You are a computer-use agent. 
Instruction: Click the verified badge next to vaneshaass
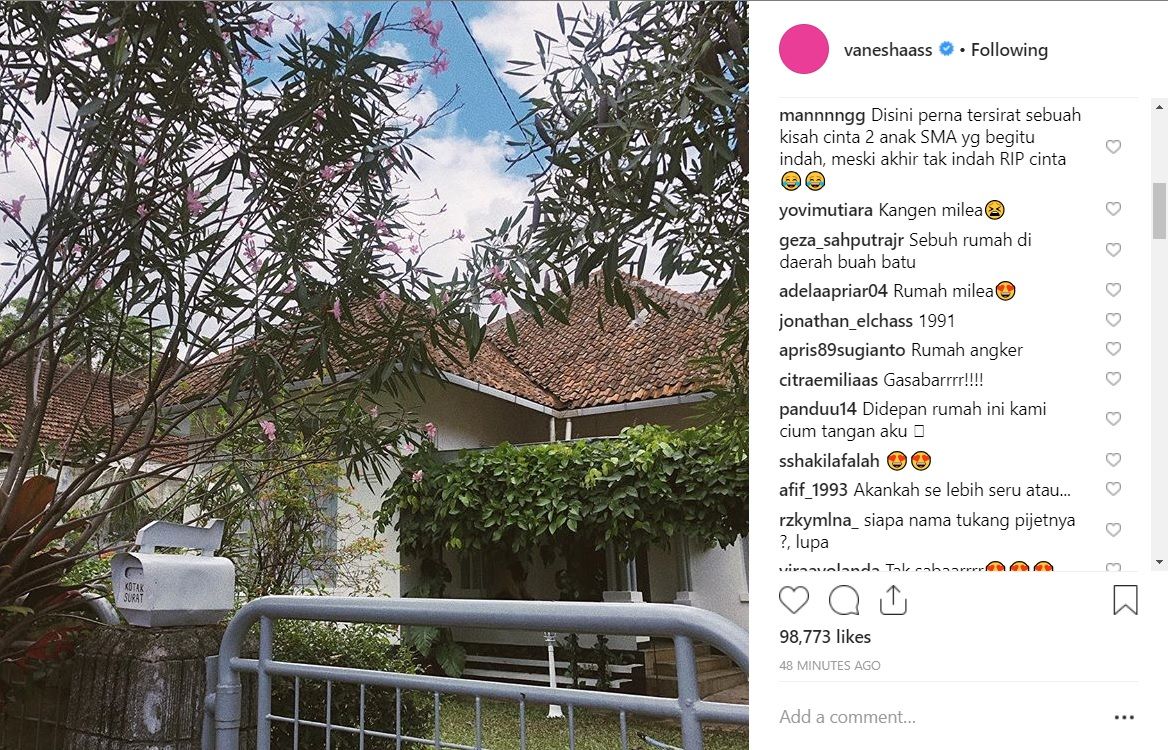946,49
